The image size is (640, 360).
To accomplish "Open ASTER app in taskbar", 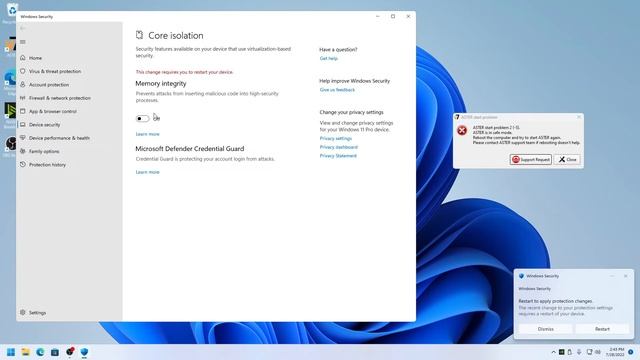I will (70, 351).
